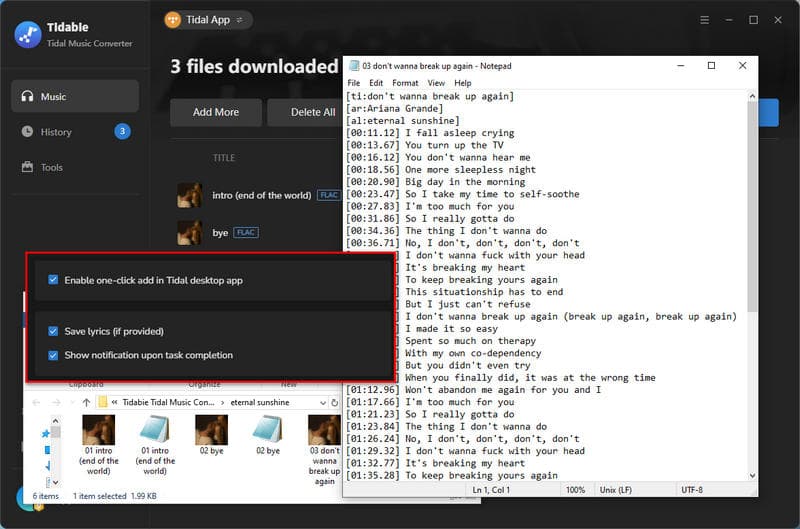Click the '6 items' status text

pos(45,496)
